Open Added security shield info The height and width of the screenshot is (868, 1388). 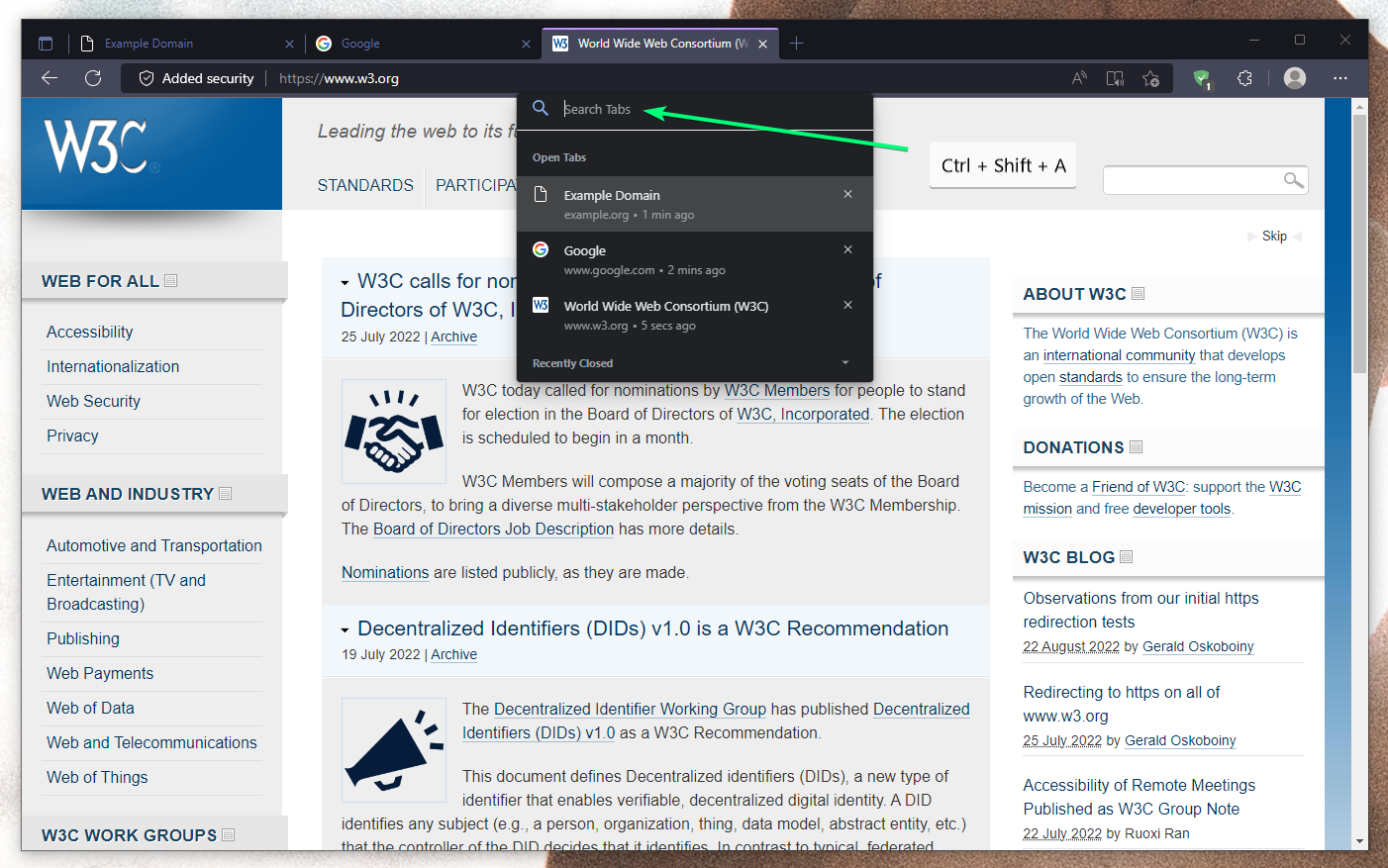point(196,78)
